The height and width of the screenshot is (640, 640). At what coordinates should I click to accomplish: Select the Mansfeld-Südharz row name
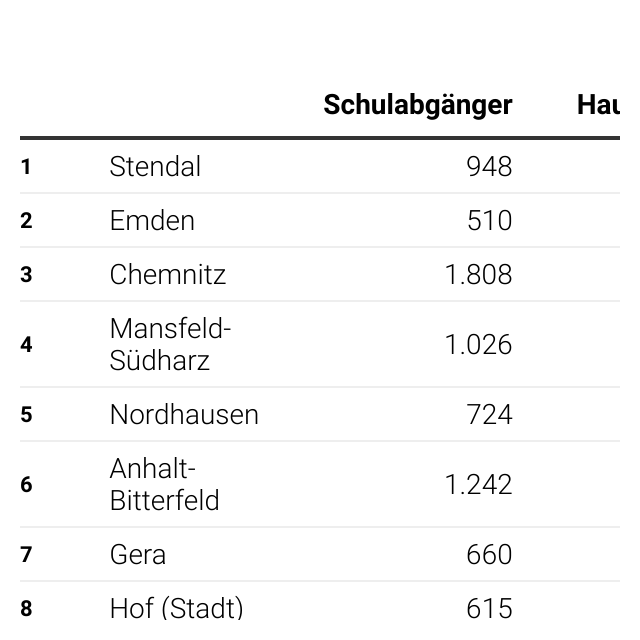tap(171, 344)
